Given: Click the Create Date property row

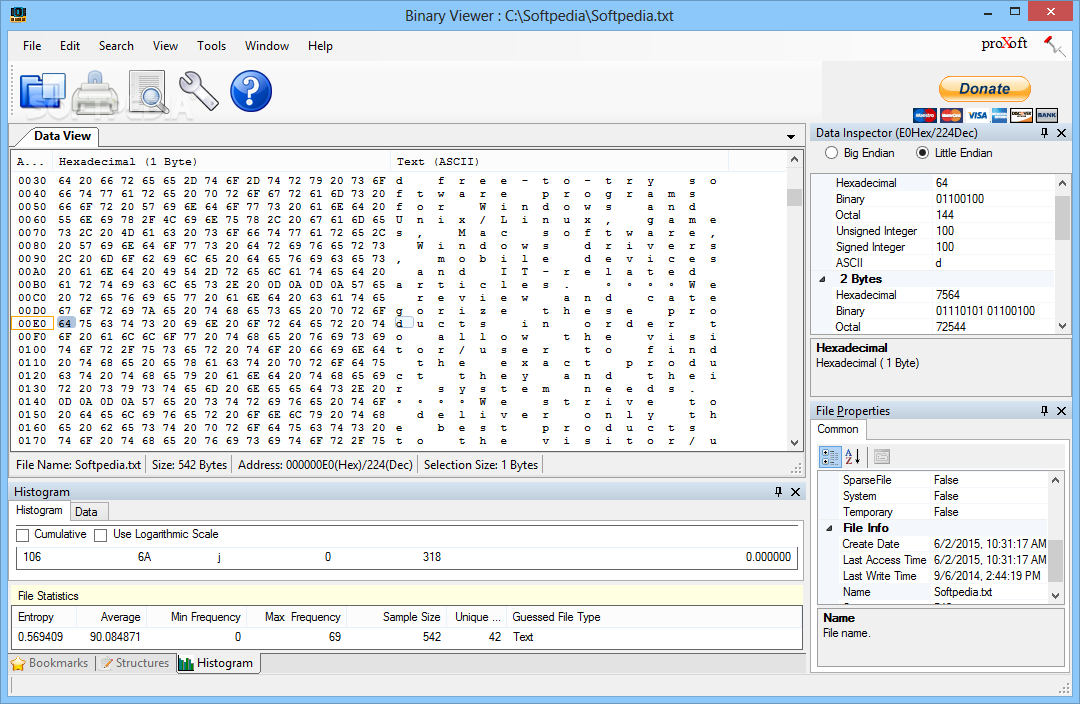Looking at the screenshot, I should pos(937,544).
